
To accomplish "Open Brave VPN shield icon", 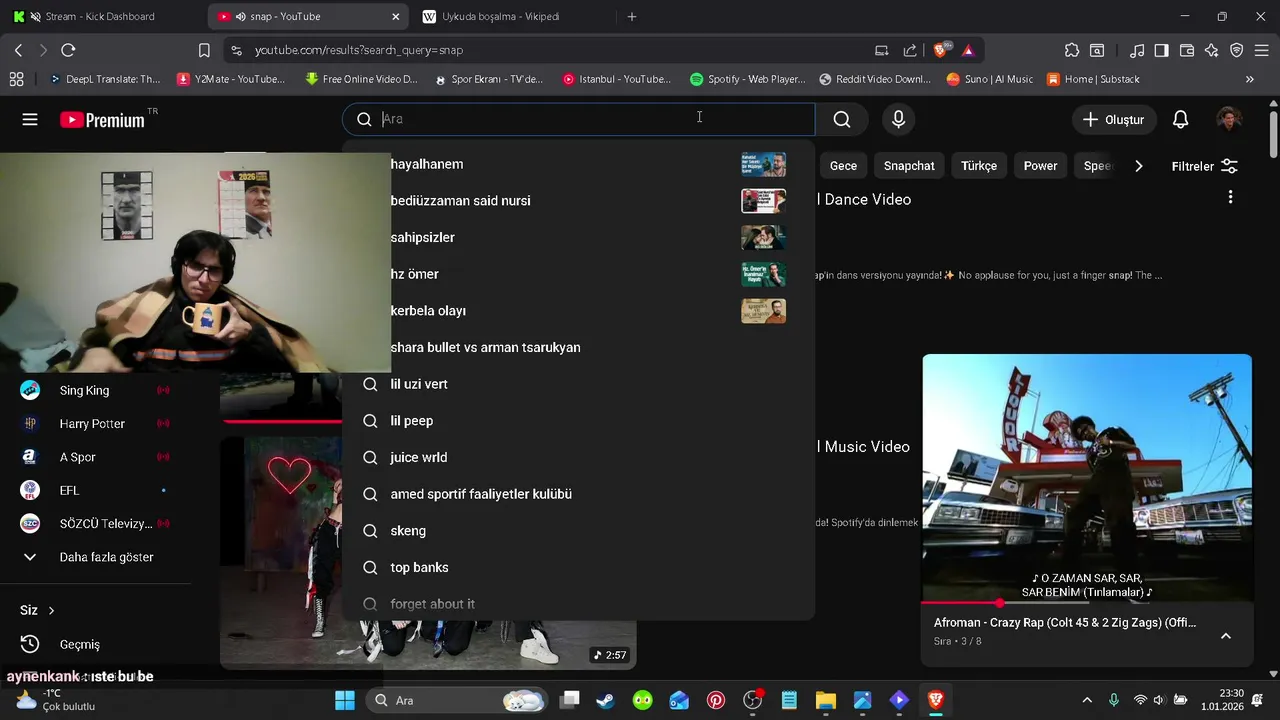I will point(1237,50).
